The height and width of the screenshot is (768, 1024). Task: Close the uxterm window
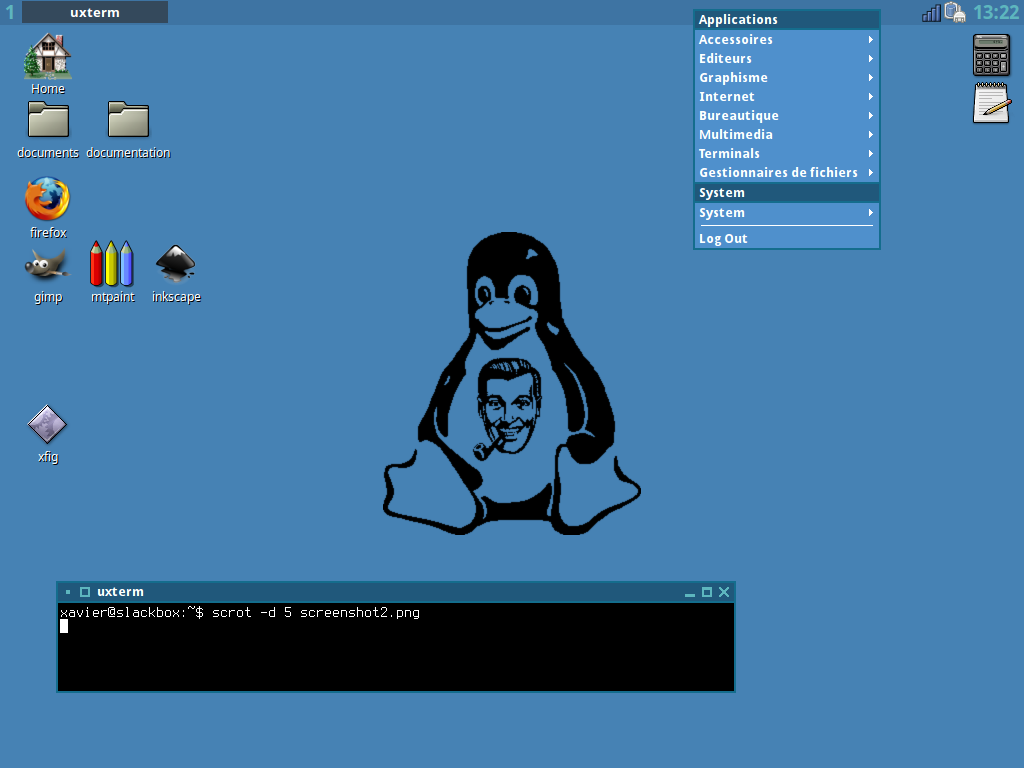[x=724, y=592]
